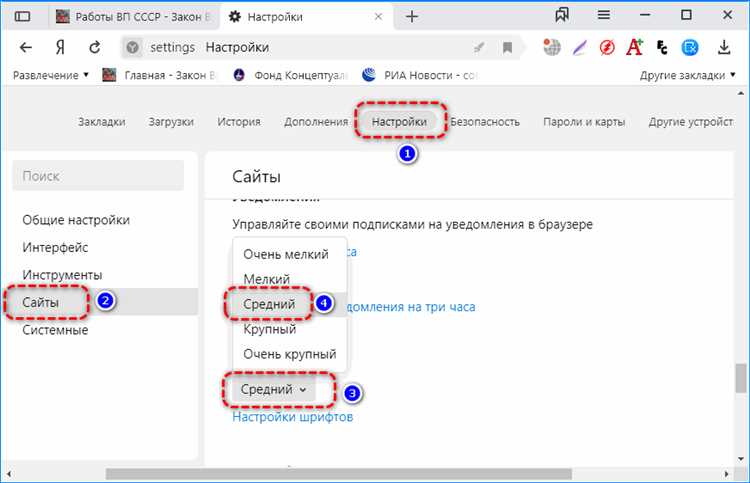Click the scroll right arrow

tap(727, 474)
